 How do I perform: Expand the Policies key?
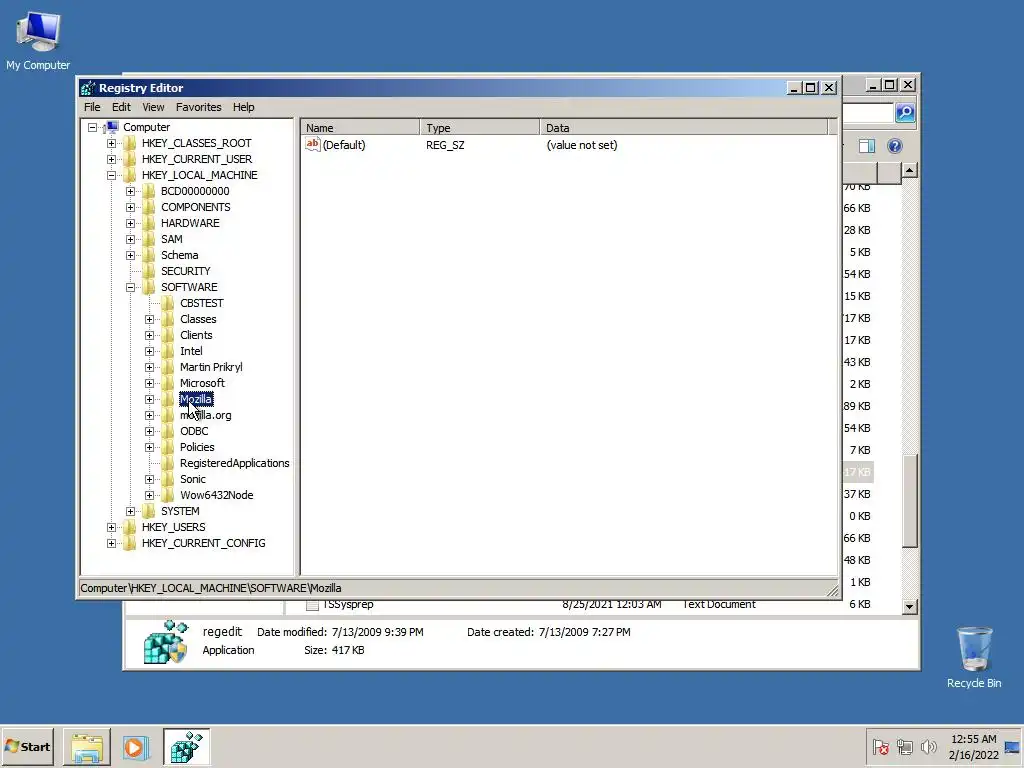click(x=150, y=447)
